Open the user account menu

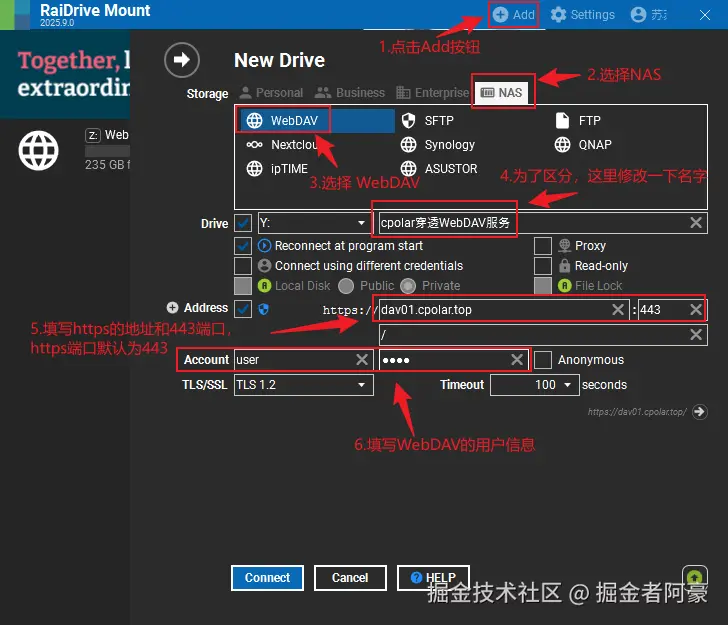[x=649, y=15]
